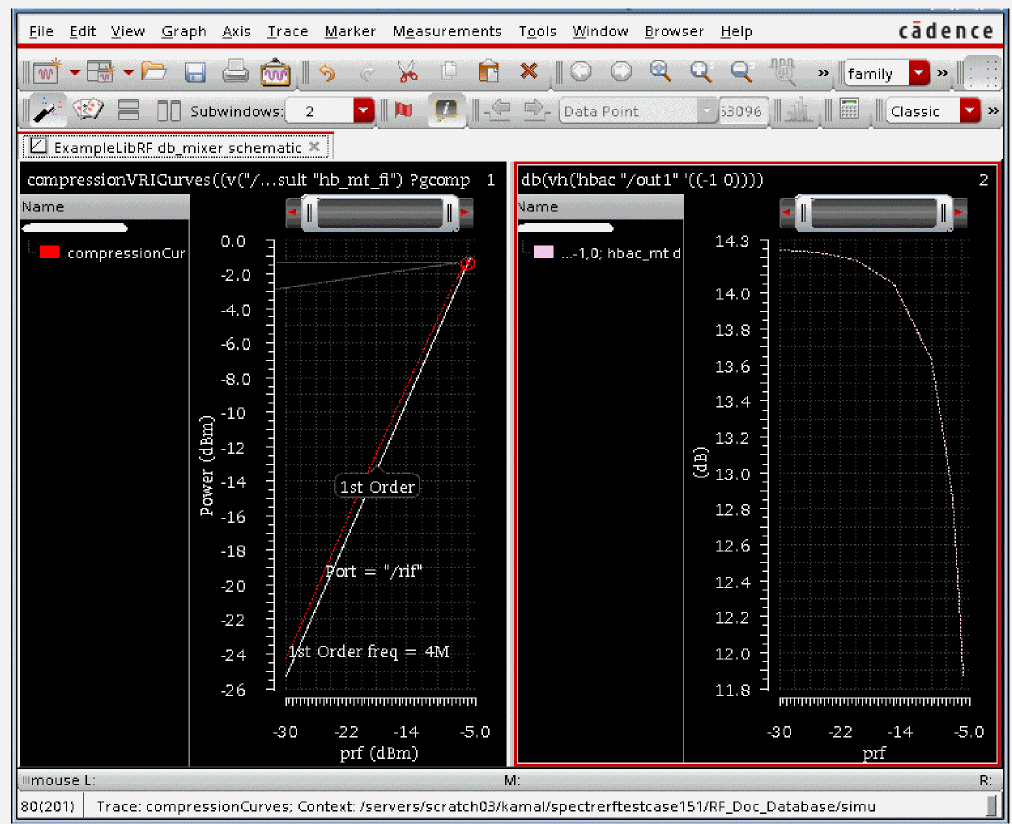Click the 1st Order marker label

point(376,487)
